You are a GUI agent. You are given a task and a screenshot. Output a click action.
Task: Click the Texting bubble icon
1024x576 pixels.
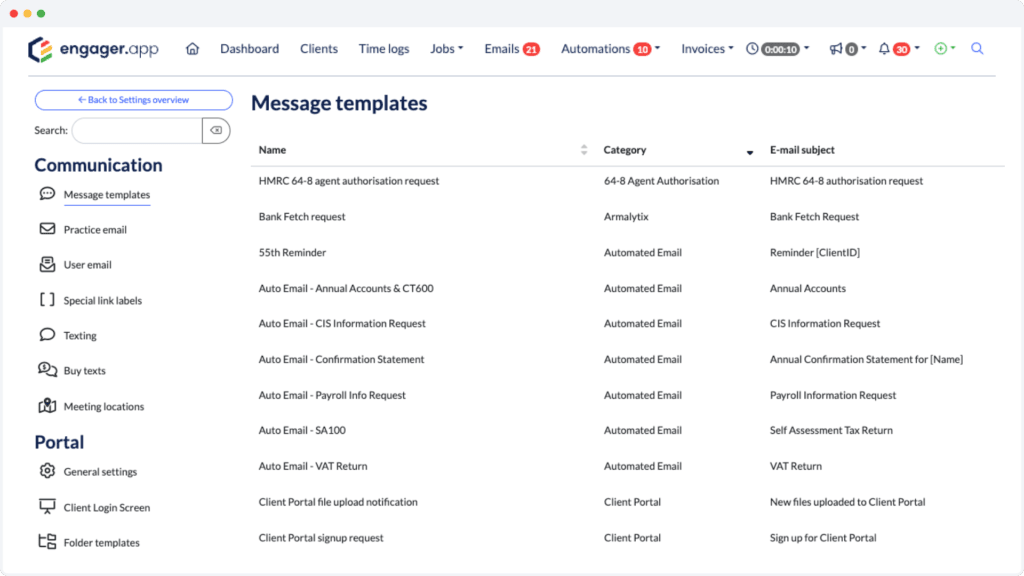point(47,335)
